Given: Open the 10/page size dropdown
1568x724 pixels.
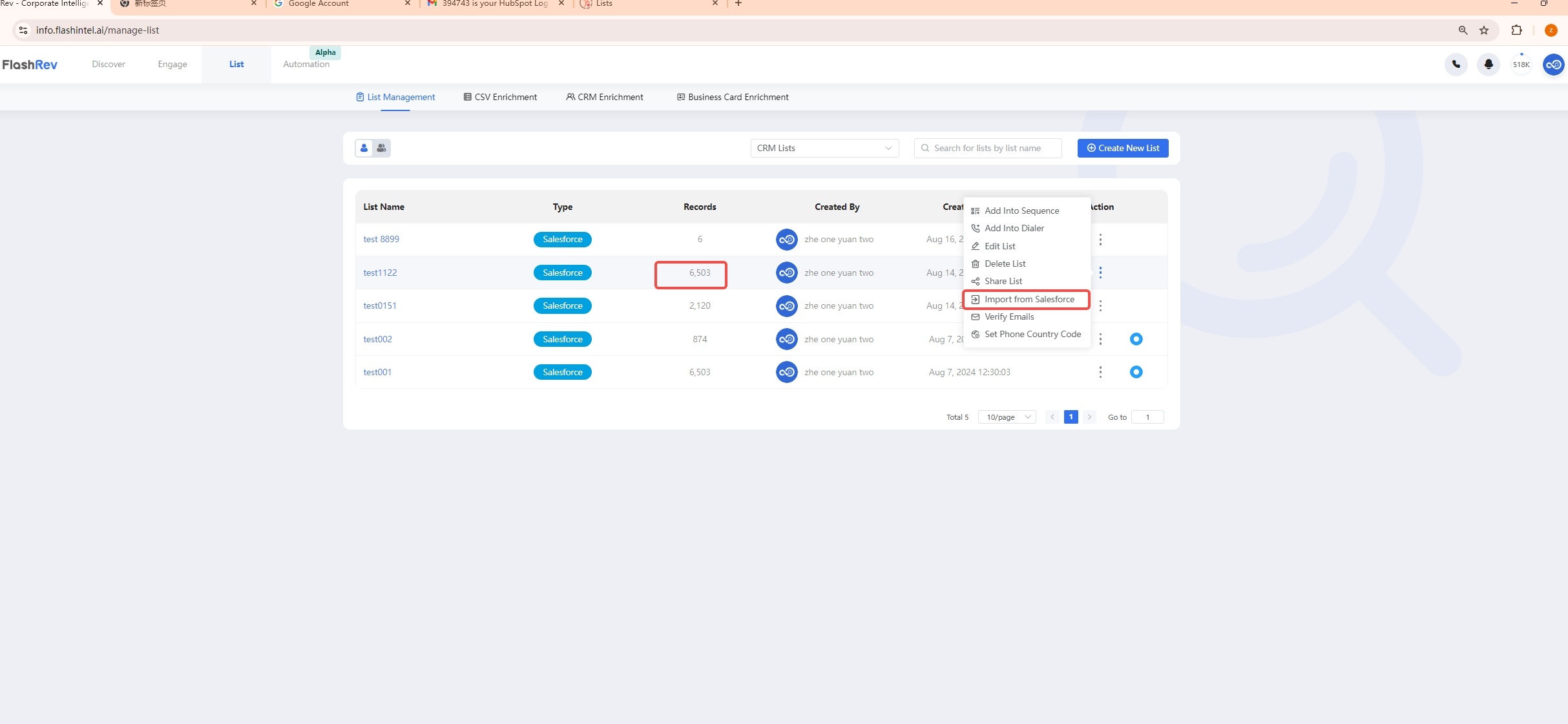Looking at the screenshot, I should pos(1007,417).
